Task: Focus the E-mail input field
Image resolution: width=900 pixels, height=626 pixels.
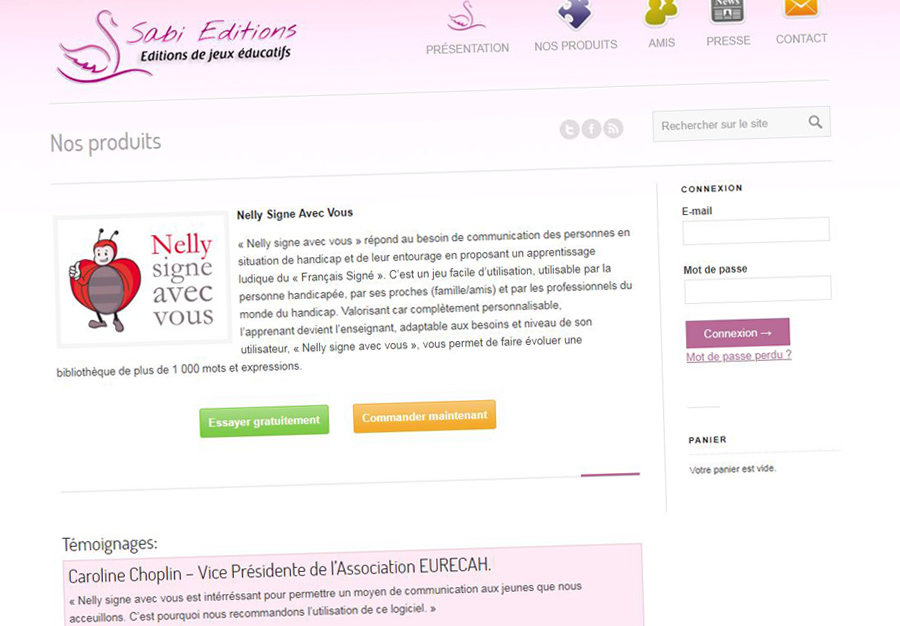Action: [x=756, y=230]
